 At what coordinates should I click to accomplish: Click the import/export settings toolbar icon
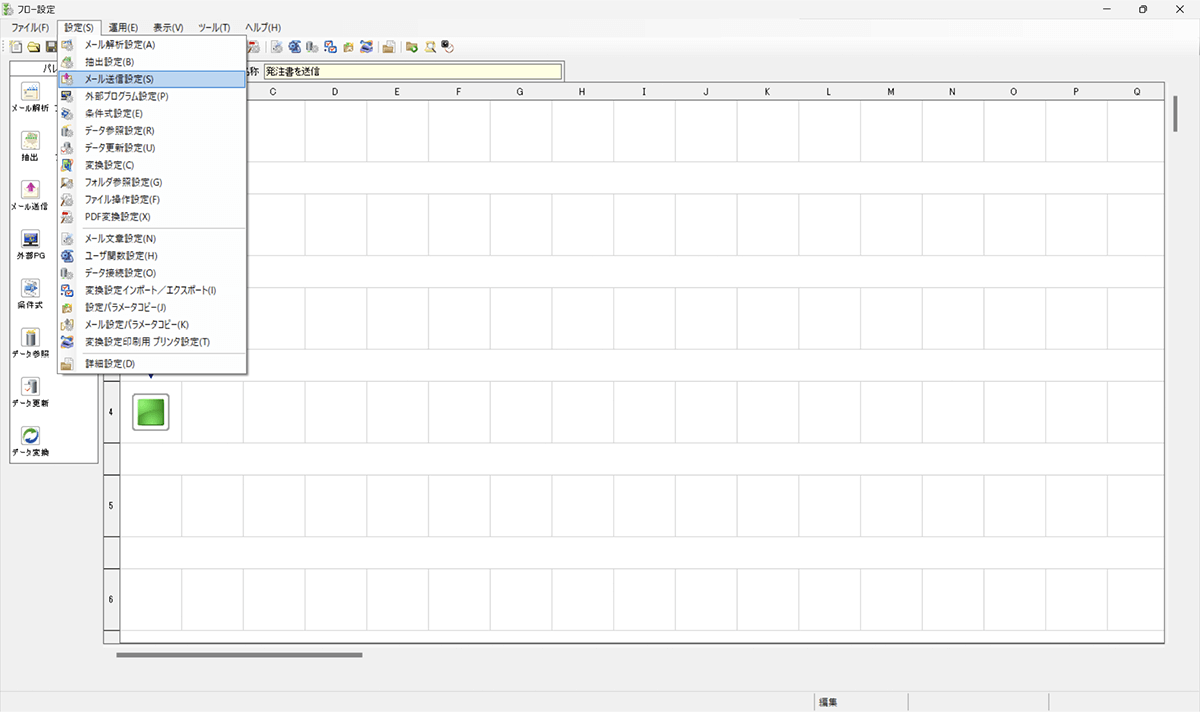pyautogui.click(x=330, y=46)
